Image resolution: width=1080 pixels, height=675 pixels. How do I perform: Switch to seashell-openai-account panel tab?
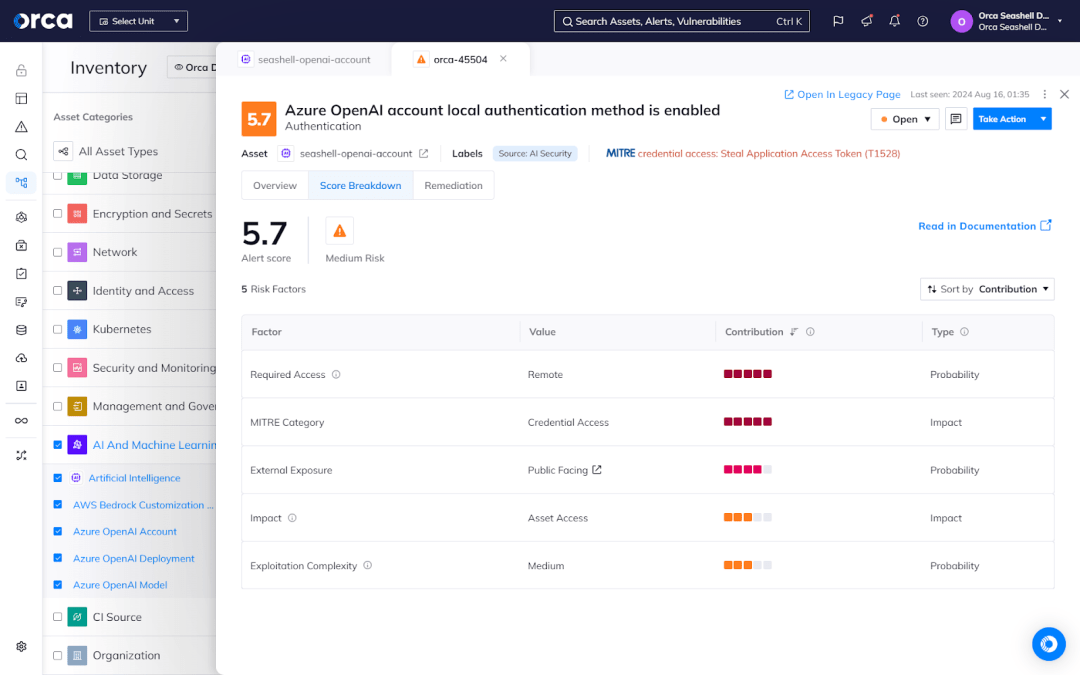pyautogui.click(x=305, y=60)
